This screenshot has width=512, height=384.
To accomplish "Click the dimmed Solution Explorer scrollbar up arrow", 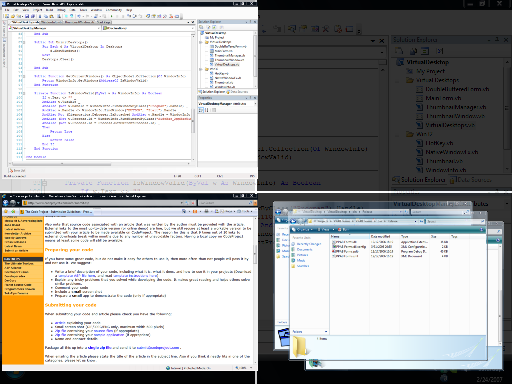I will pyautogui.click(x=508, y=62).
